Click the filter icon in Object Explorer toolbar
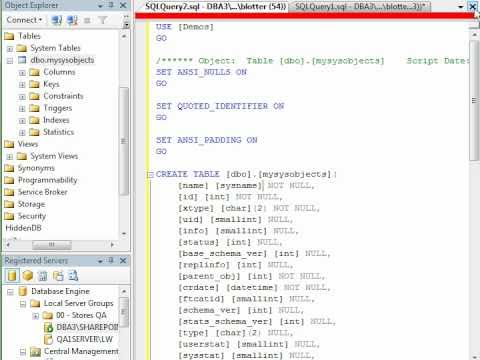Viewport: 480px width, 360px height. (102, 20)
